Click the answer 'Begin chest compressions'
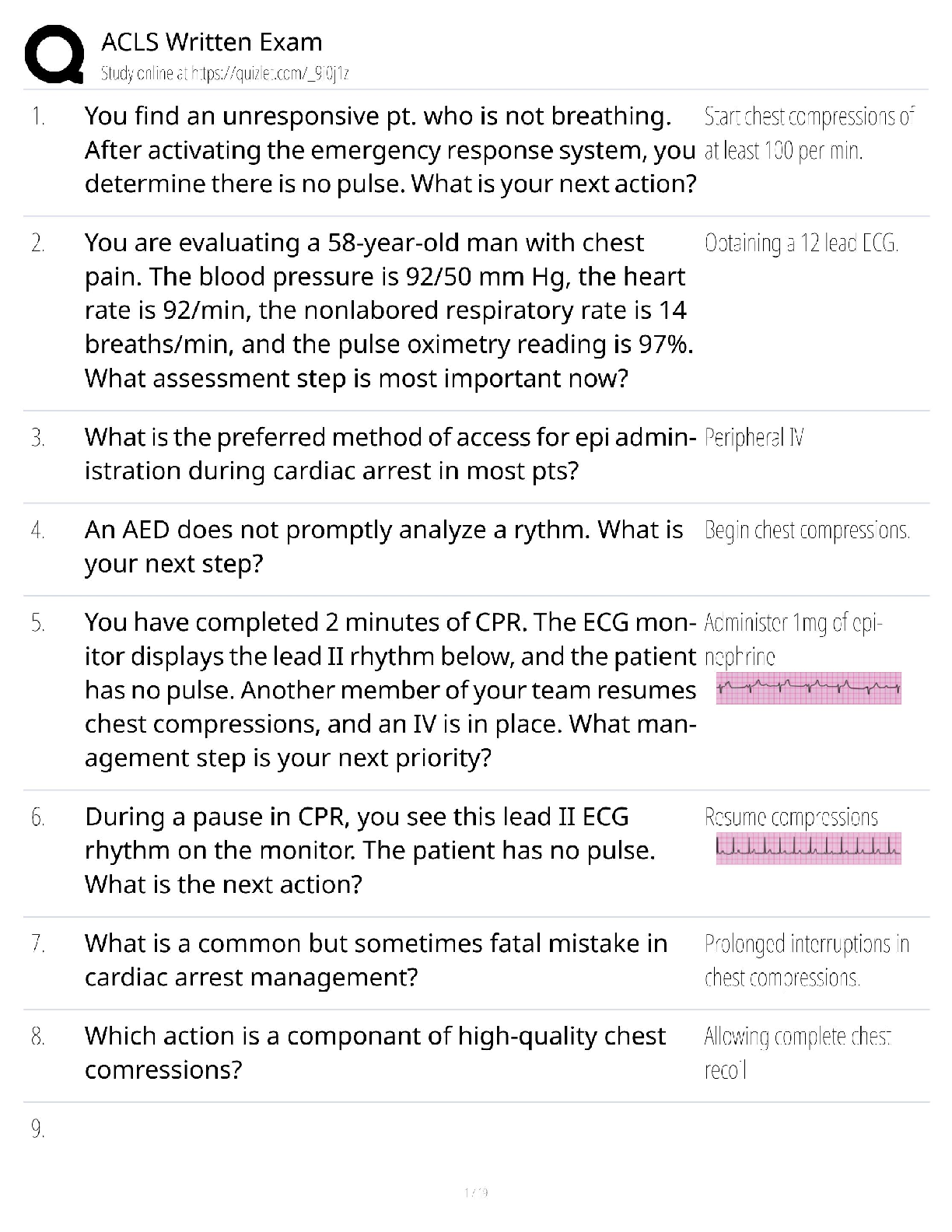Viewport: 952px width, 1232px height. point(807,530)
